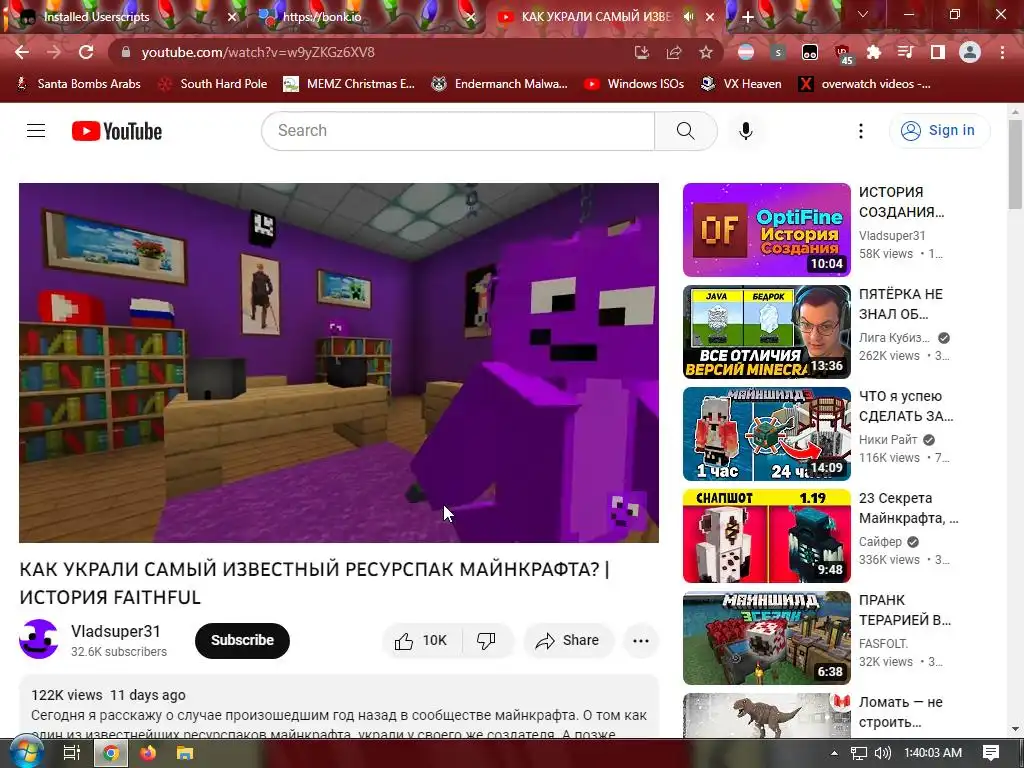Image resolution: width=1024 pixels, height=768 pixels.
Task: Open tab search chevron dropdown
Action: tap(863, 14)
